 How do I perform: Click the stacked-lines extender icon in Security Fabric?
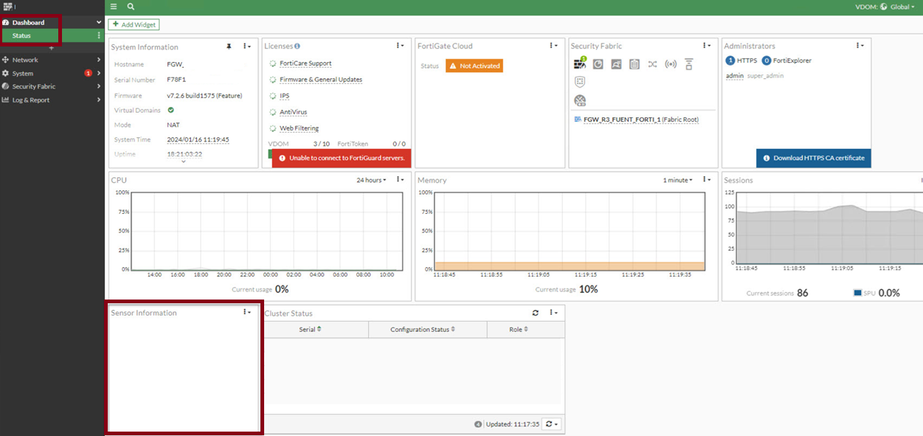click(689, 64)
